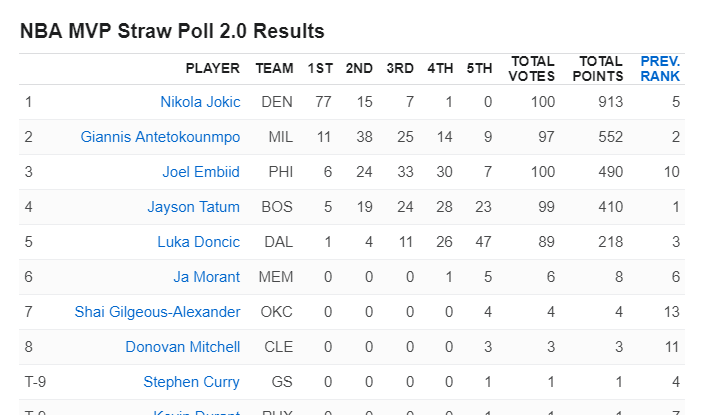The image size is (701, 415).
Task: Click Jokic's 913 total points cell
Action: (611, 102)
